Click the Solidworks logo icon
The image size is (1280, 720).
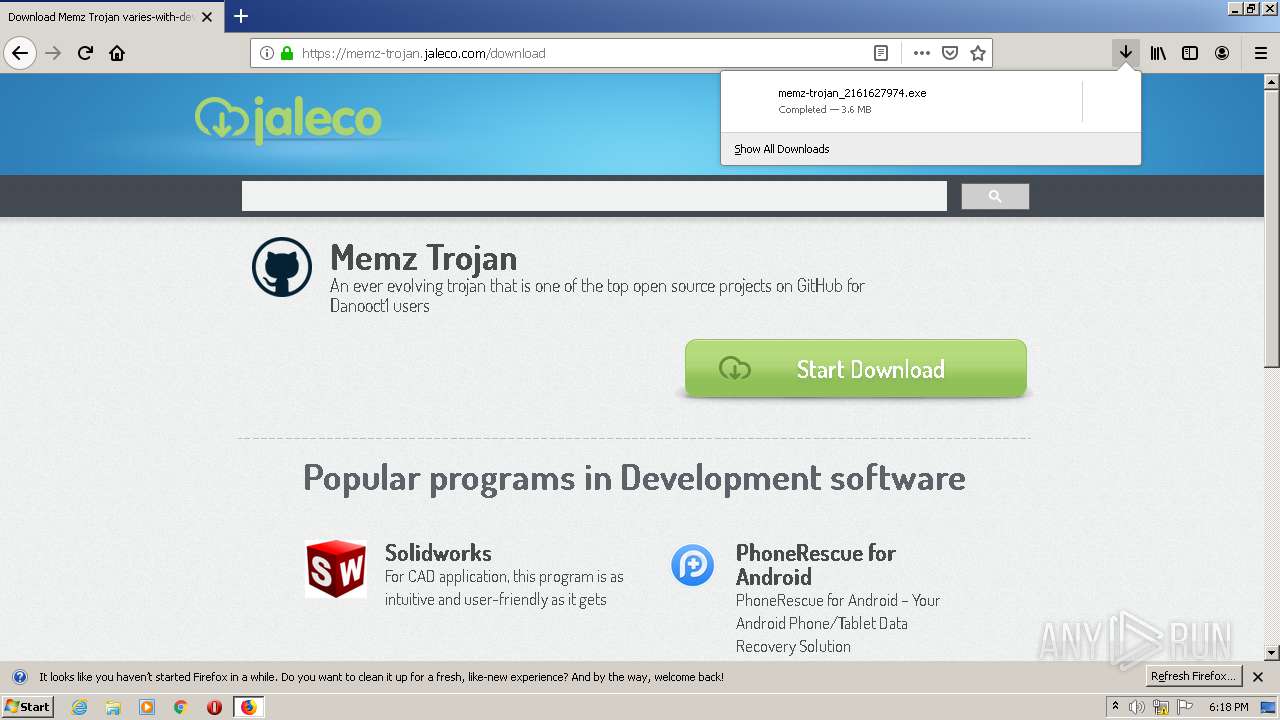pyautogui.click(x=336, y=569)
